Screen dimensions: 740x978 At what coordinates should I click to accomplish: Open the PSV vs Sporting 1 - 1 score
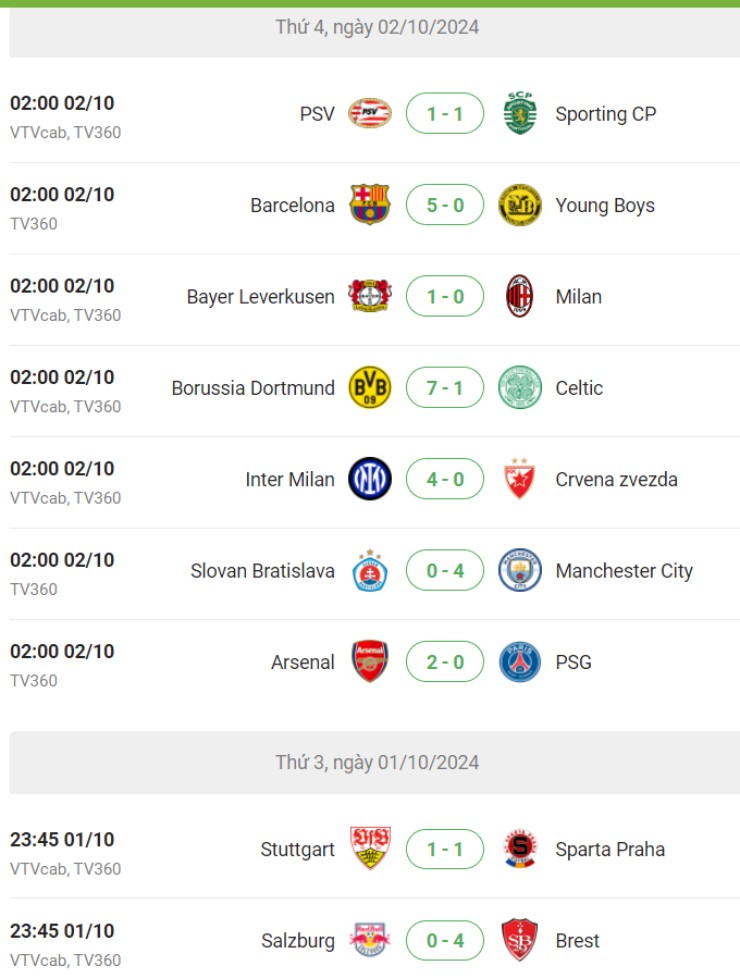[445, 113]
